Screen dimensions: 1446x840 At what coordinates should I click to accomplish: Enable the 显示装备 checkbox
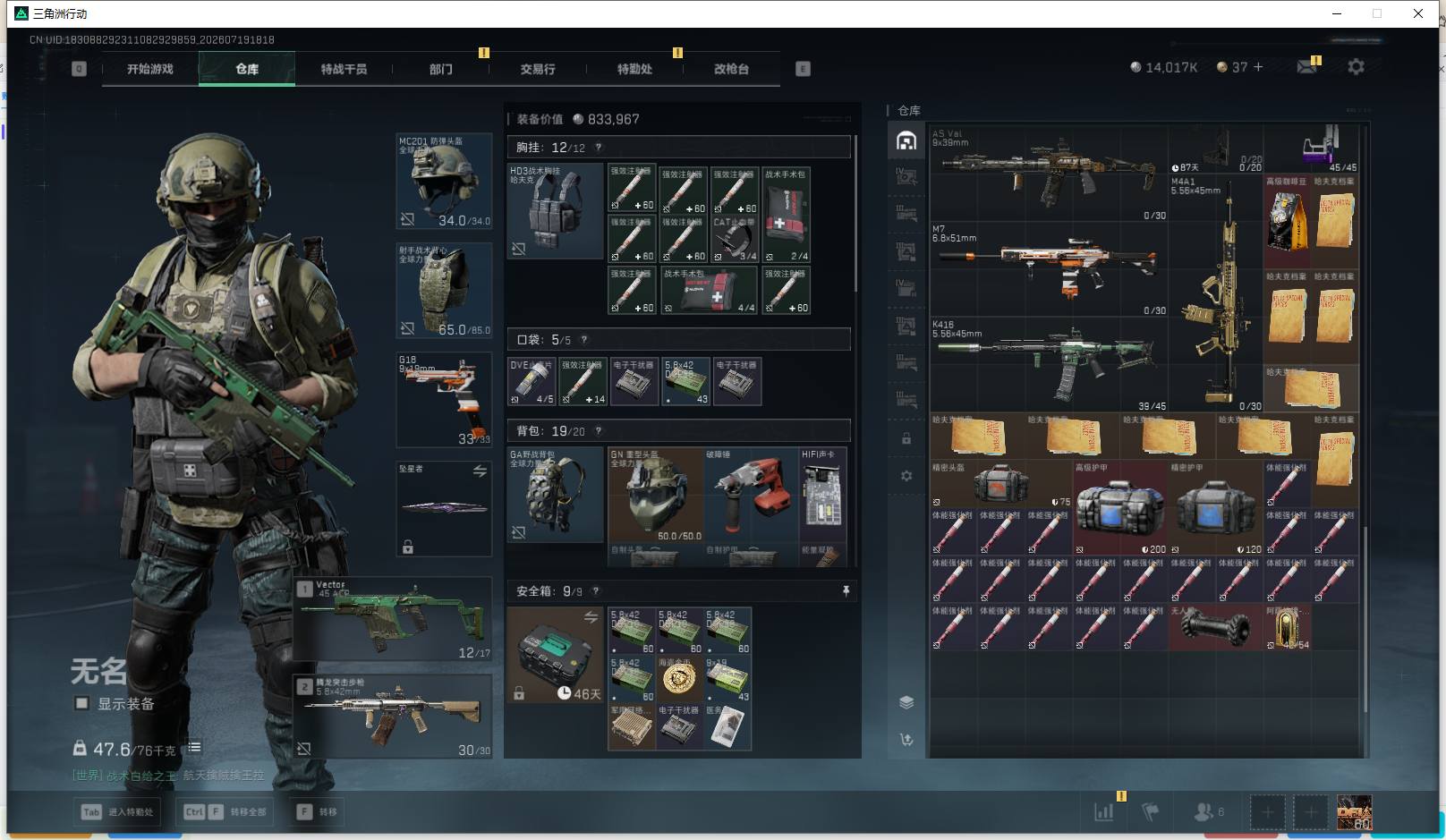(82, 703)
